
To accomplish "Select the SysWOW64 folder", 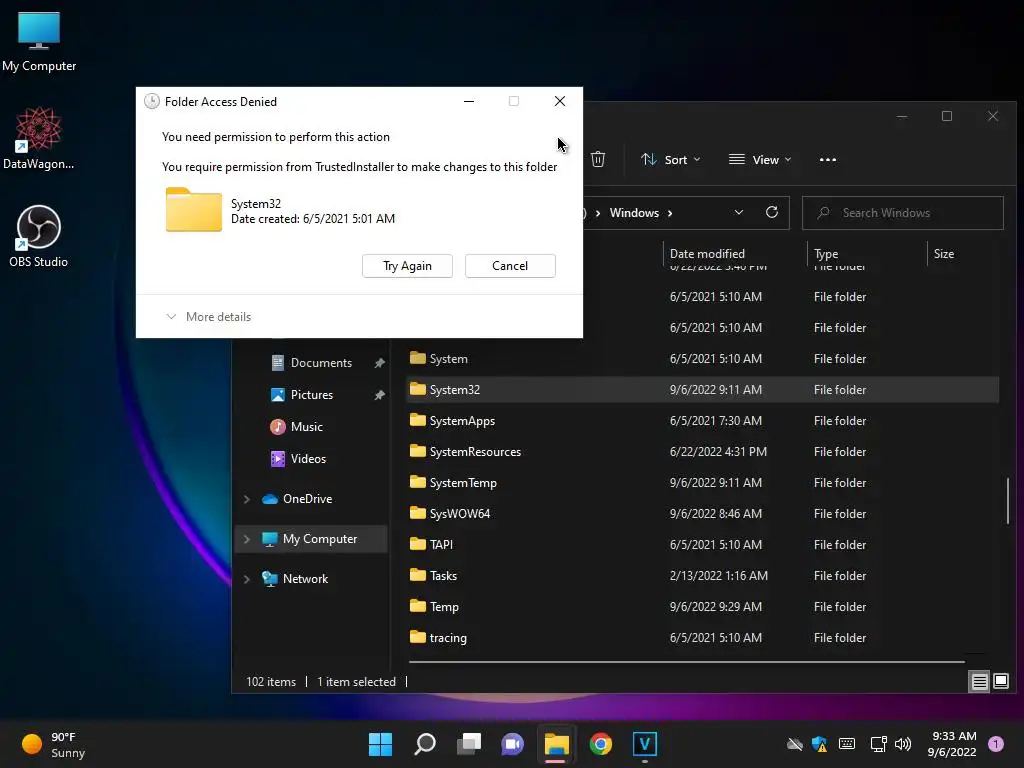I will (702, 514).
